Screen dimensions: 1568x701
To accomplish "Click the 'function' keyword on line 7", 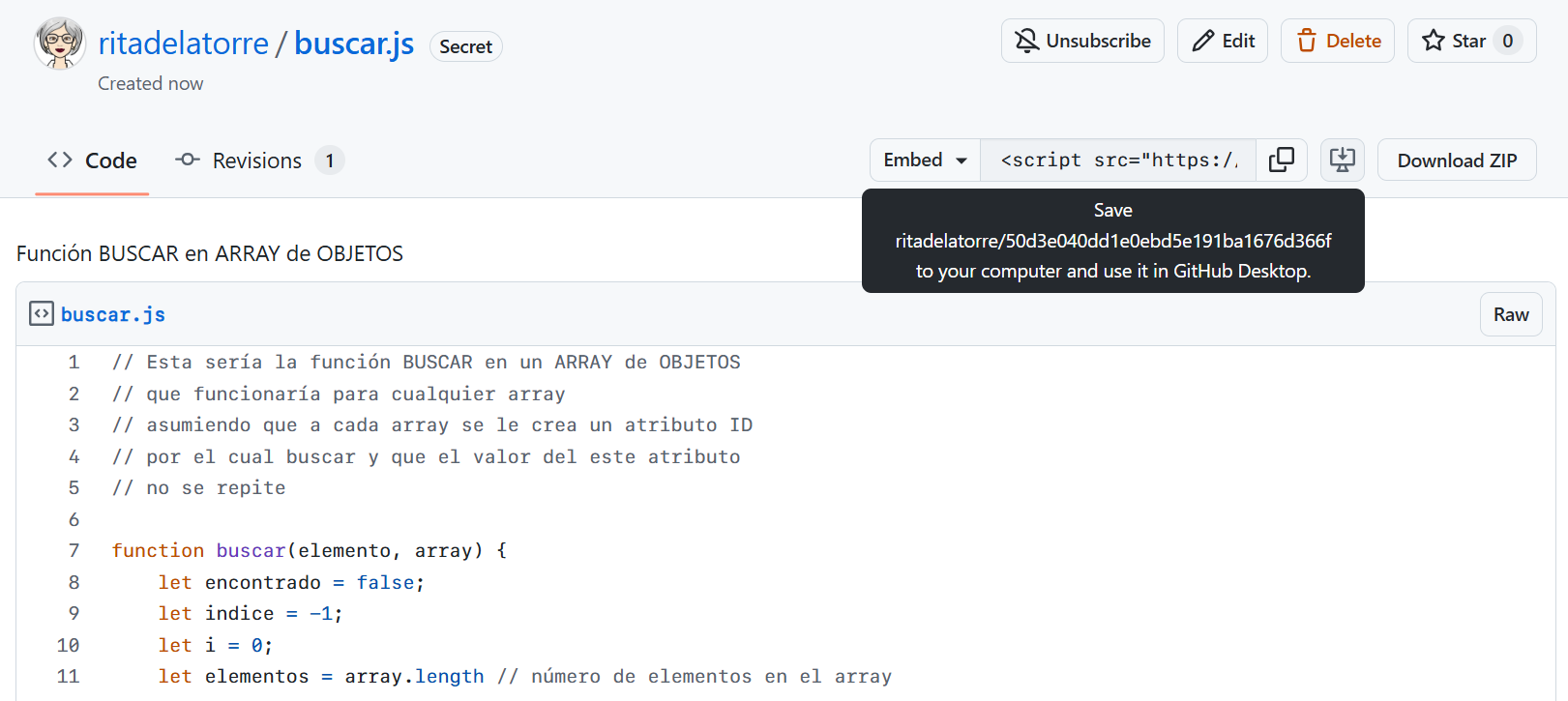I will tap(158, 550).
